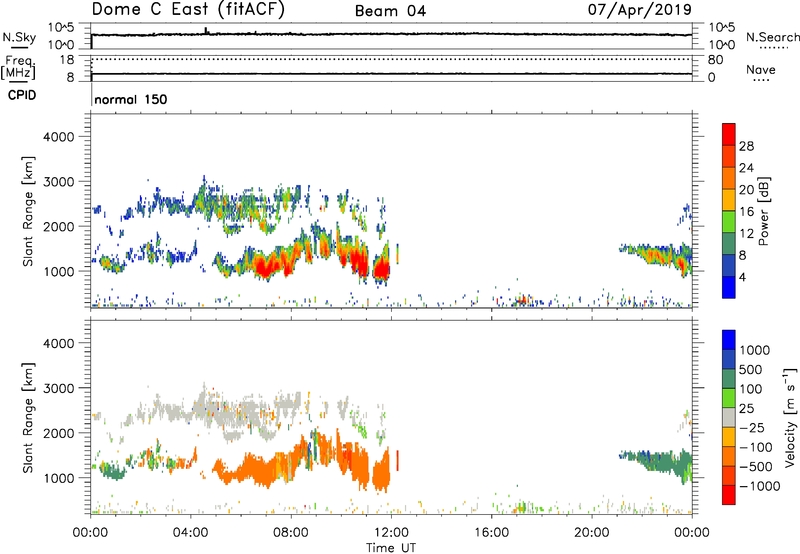
Task: Click the '4000' tick in the power panel
Action: [x=59, y=137]
